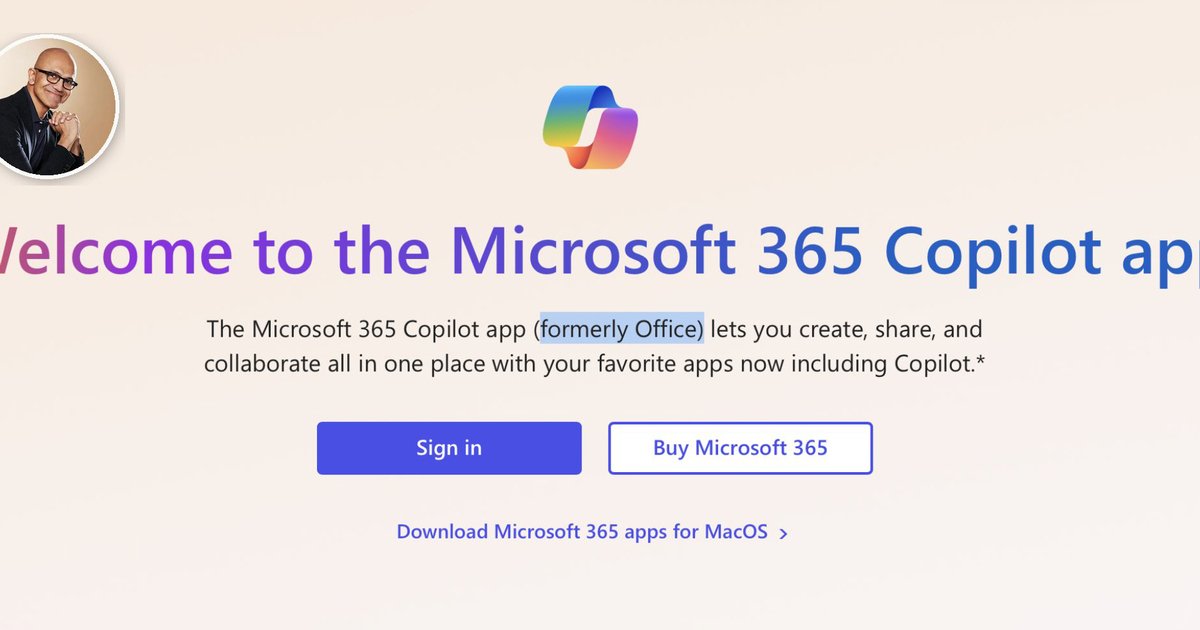Click the highlighted text formerly Office
1200x630 pixels.
(x=621, y=329)
